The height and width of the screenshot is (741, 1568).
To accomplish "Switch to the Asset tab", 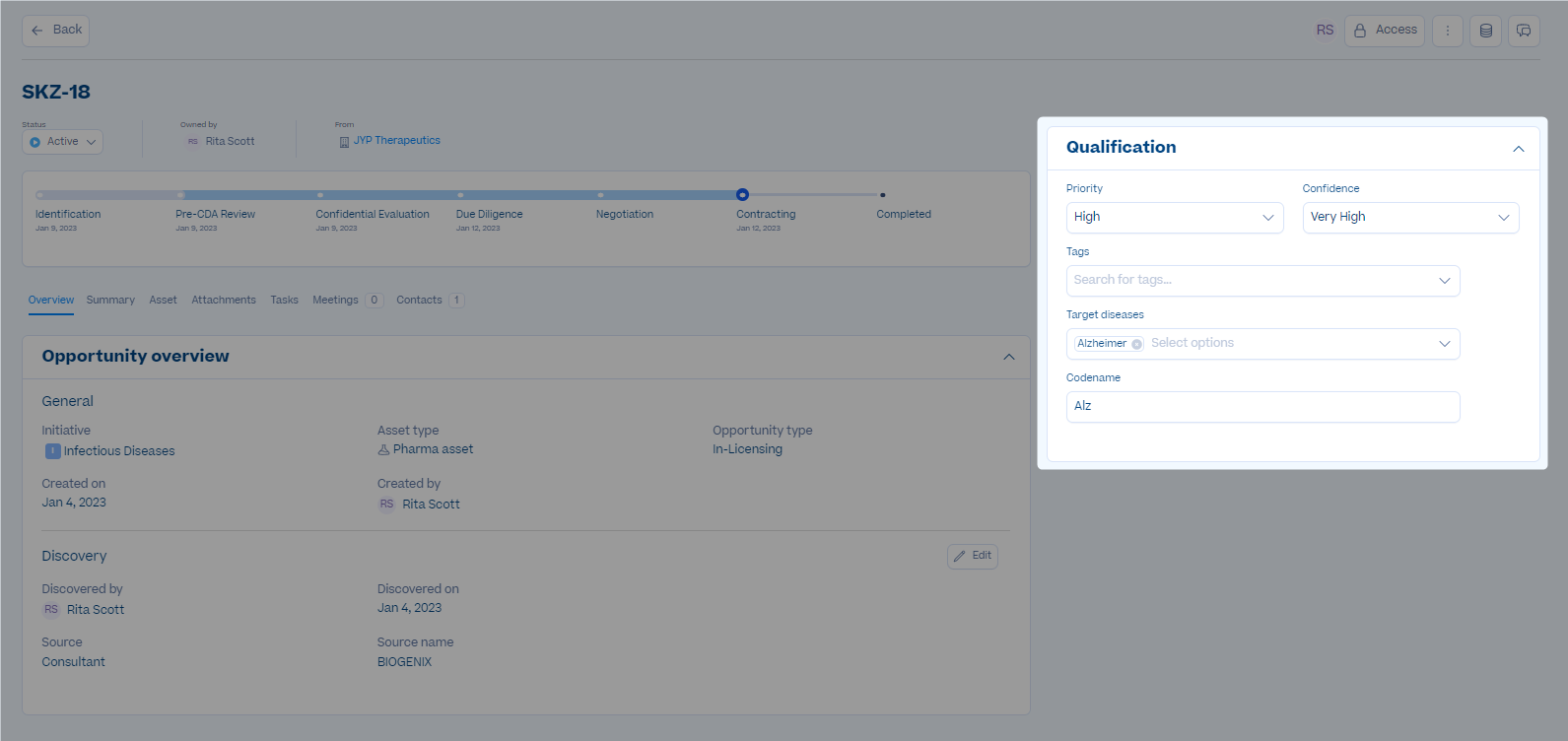I will 164,300.
